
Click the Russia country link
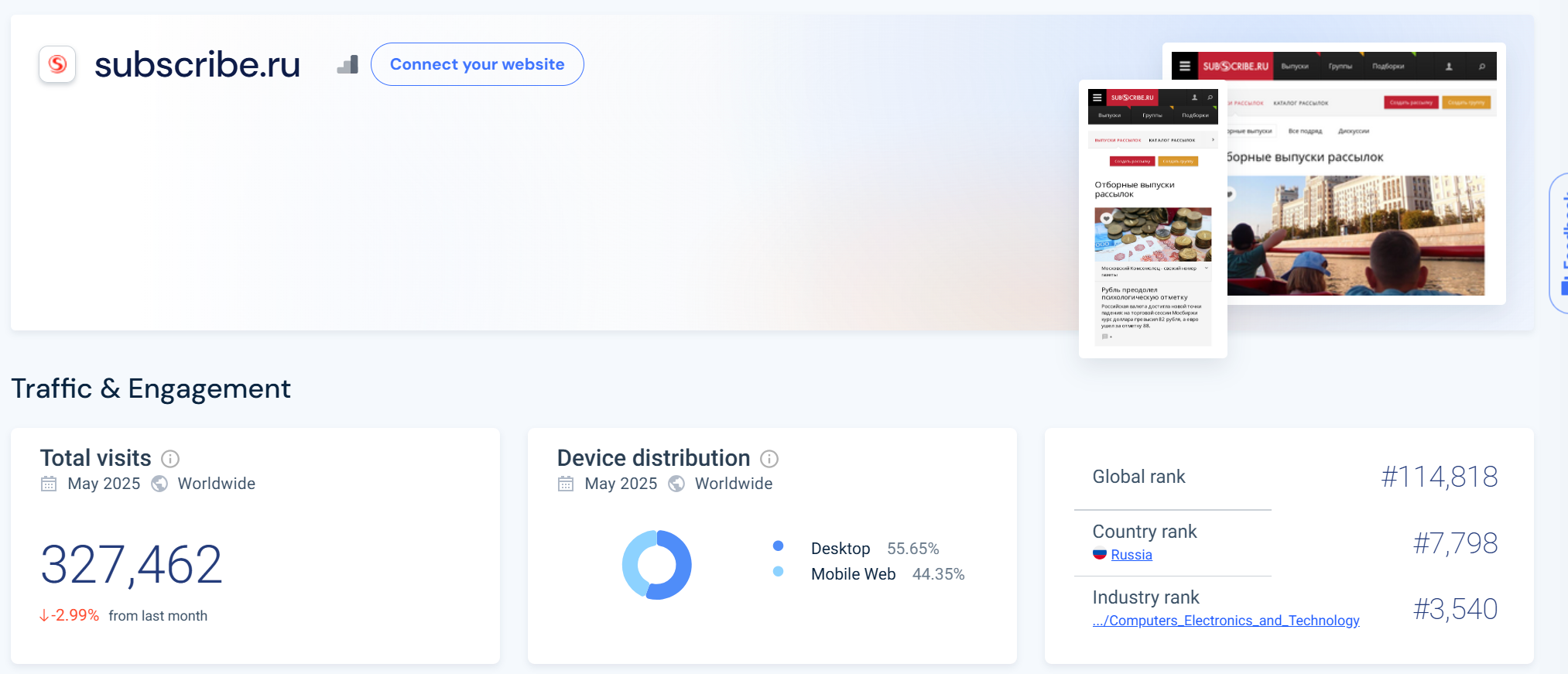1131,555
